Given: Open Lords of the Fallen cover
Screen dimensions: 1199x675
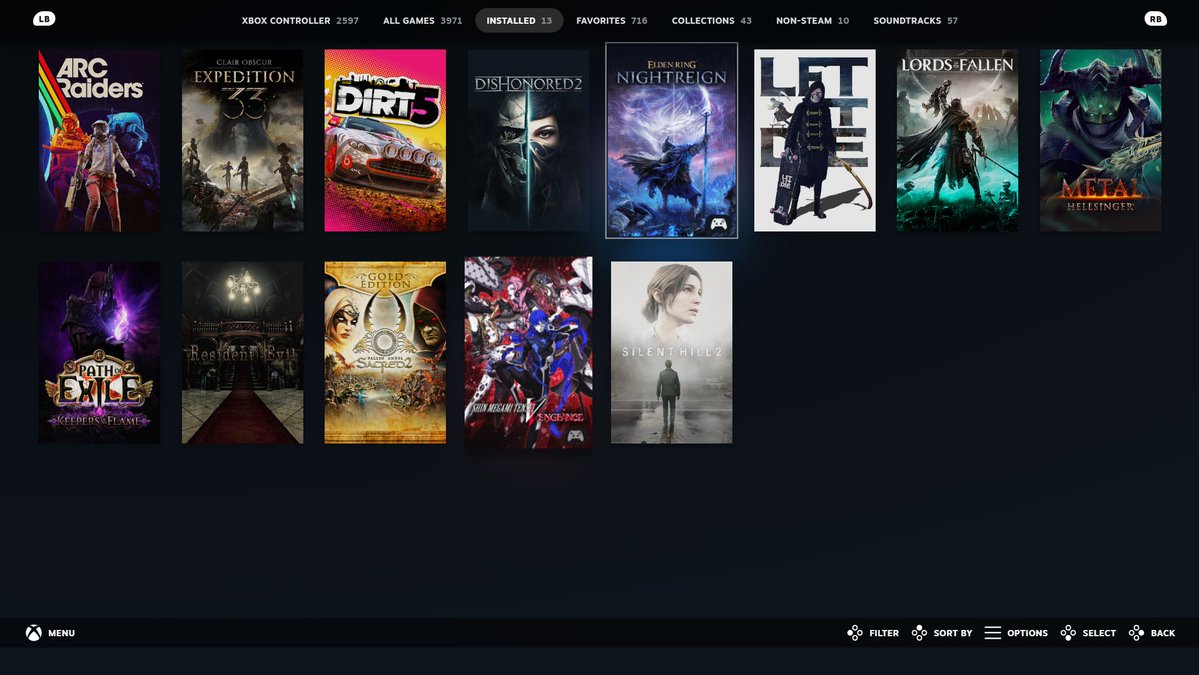Looking at the screenshot, I should (957, 141).
